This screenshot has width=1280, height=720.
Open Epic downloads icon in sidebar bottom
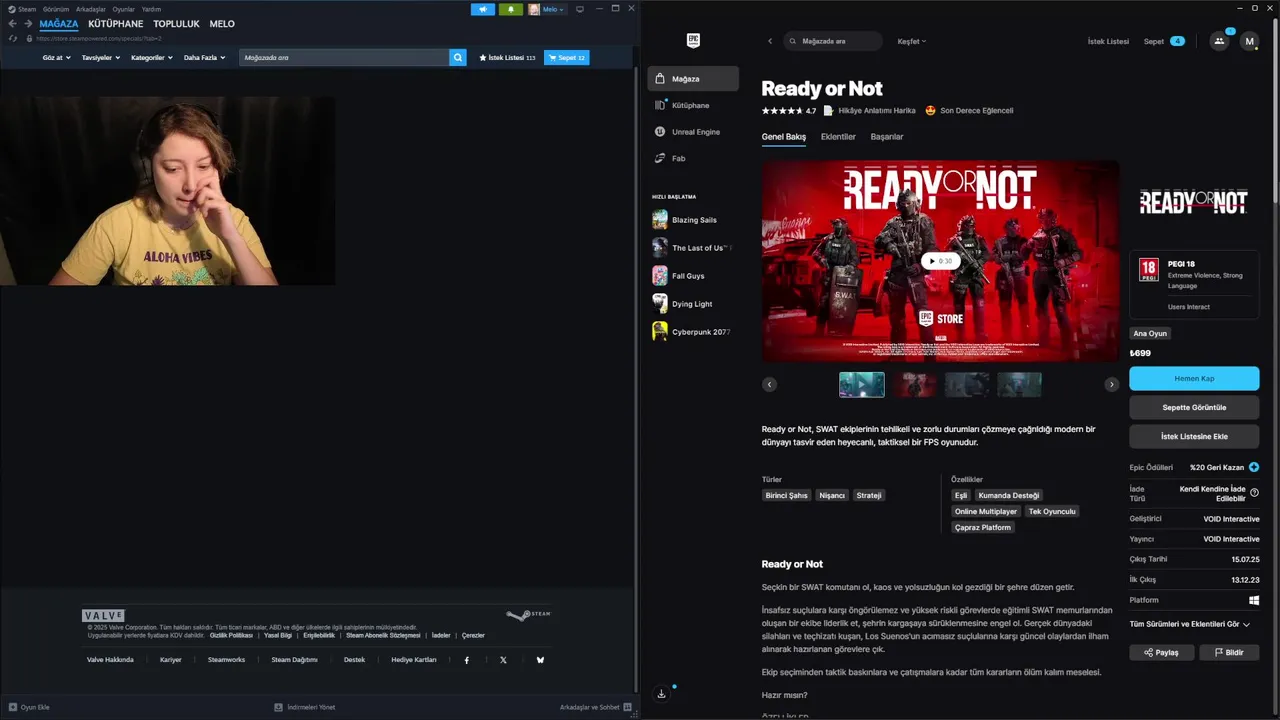coord(661,694)
